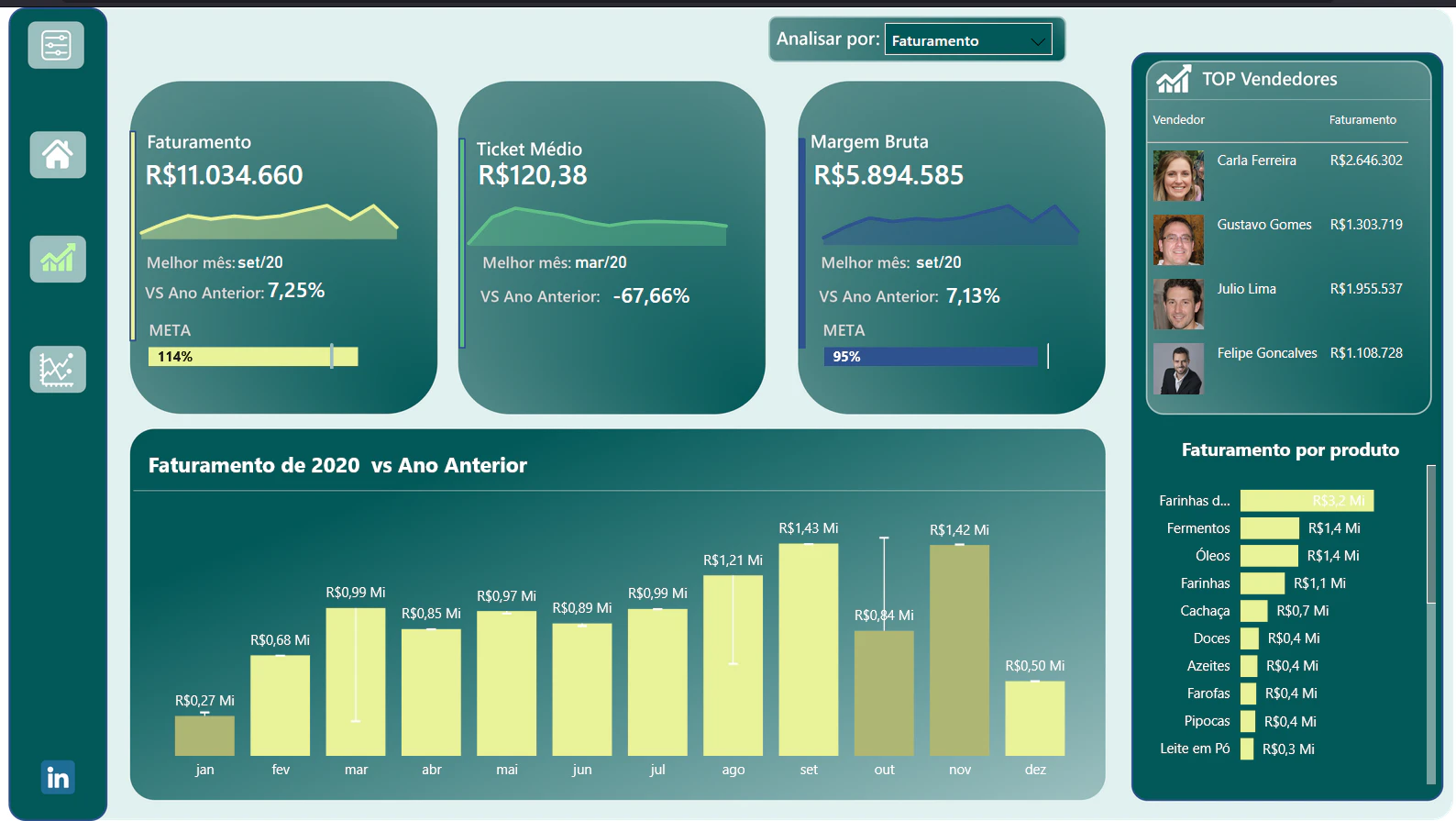
Task: Click the R$1.303.719 value for Gustavo Gomes
Action: coord(1366,225)
